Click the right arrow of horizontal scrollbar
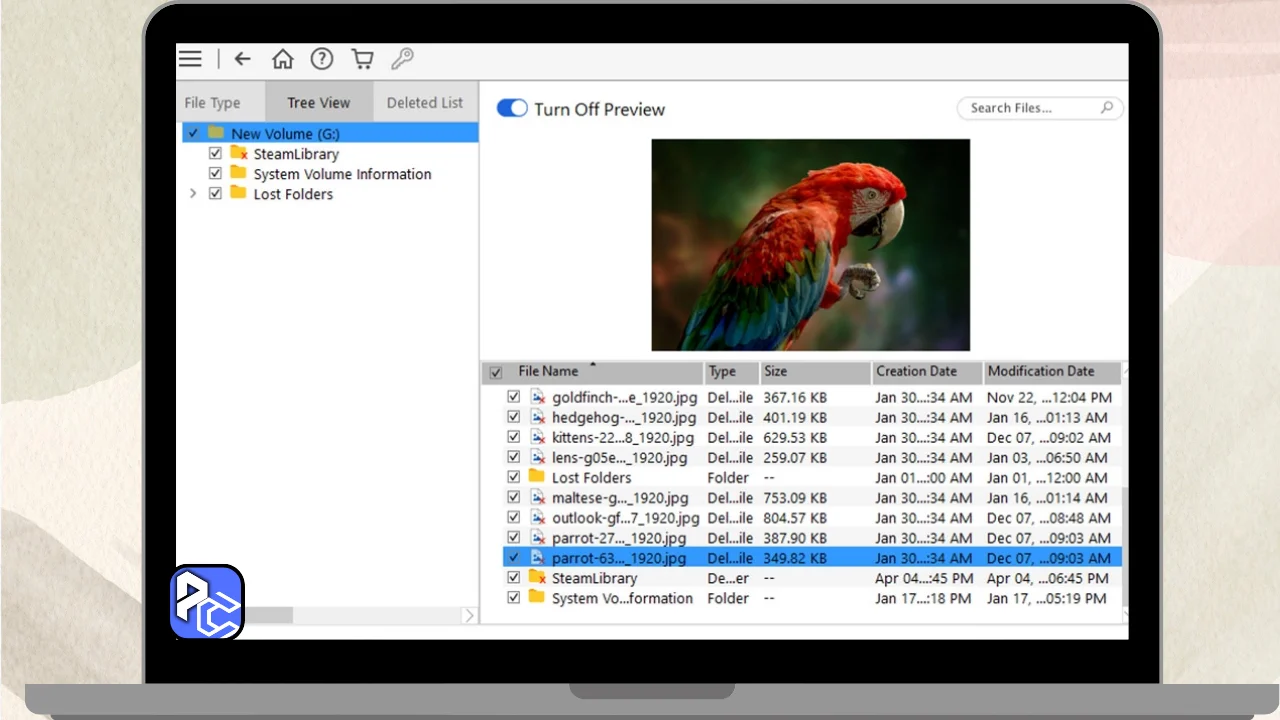This screenshot has width=1280, height=720. [x=469, y=616]
